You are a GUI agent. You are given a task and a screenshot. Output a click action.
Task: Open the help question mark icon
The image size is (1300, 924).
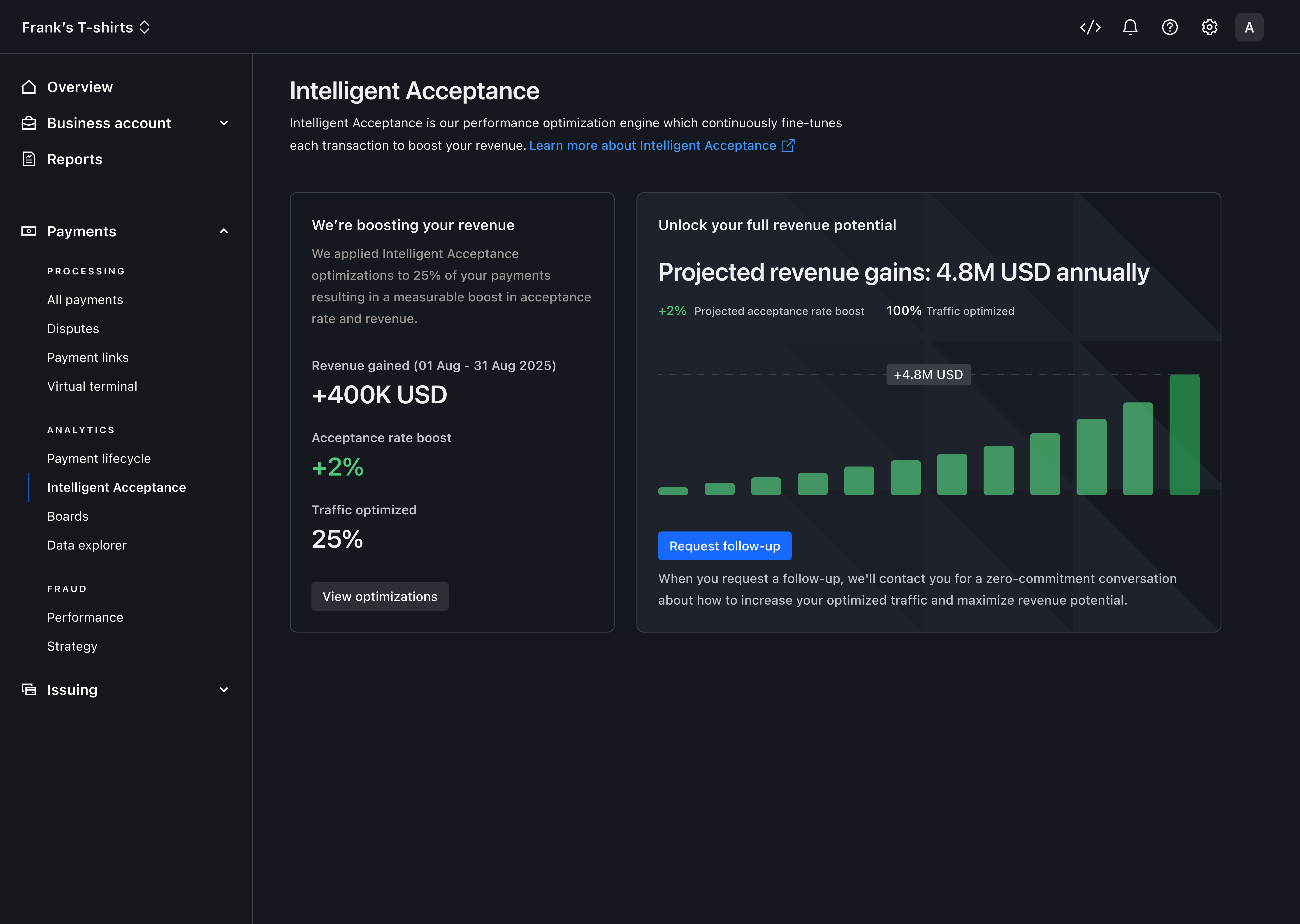click(1170, 27)
